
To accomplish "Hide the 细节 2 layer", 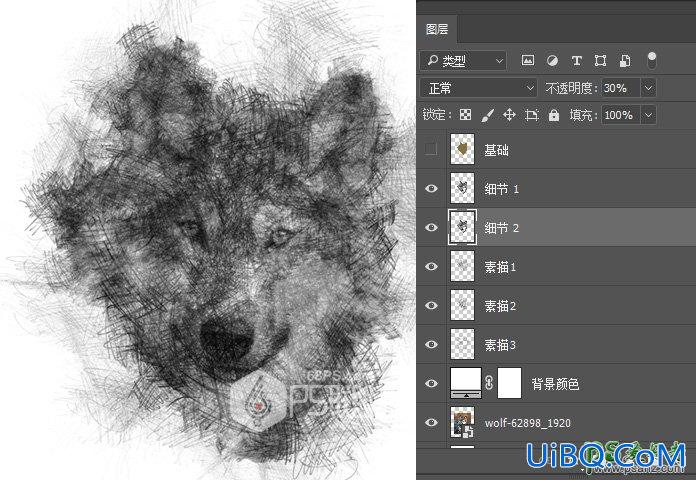I will click(431, 227).
